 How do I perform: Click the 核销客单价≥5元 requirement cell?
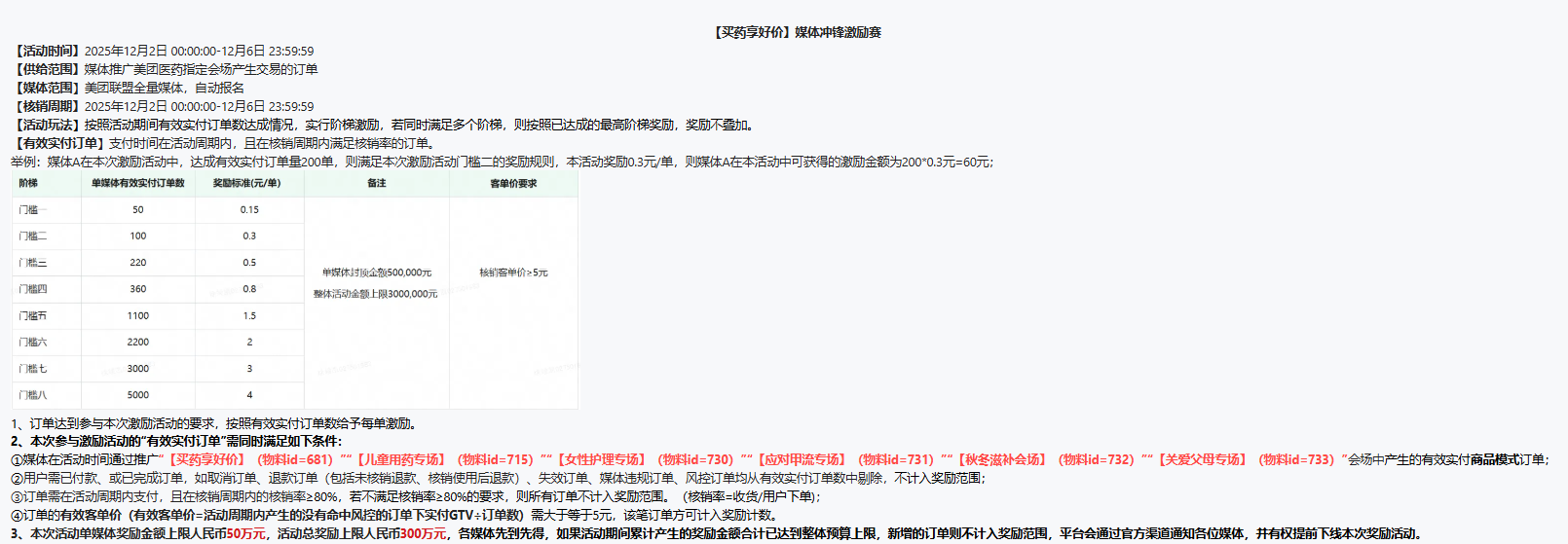(x=513, y=272)
